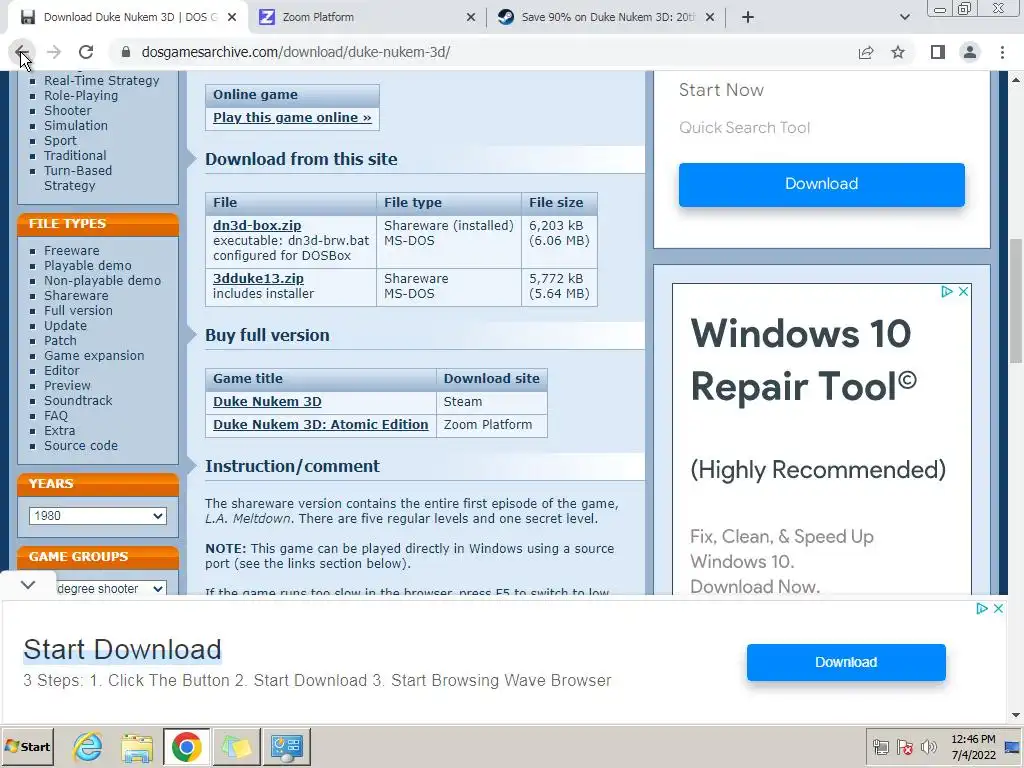This screenshot has height=768, width=1024.
Task: Click Play this game online link
Action: [292, 118]
